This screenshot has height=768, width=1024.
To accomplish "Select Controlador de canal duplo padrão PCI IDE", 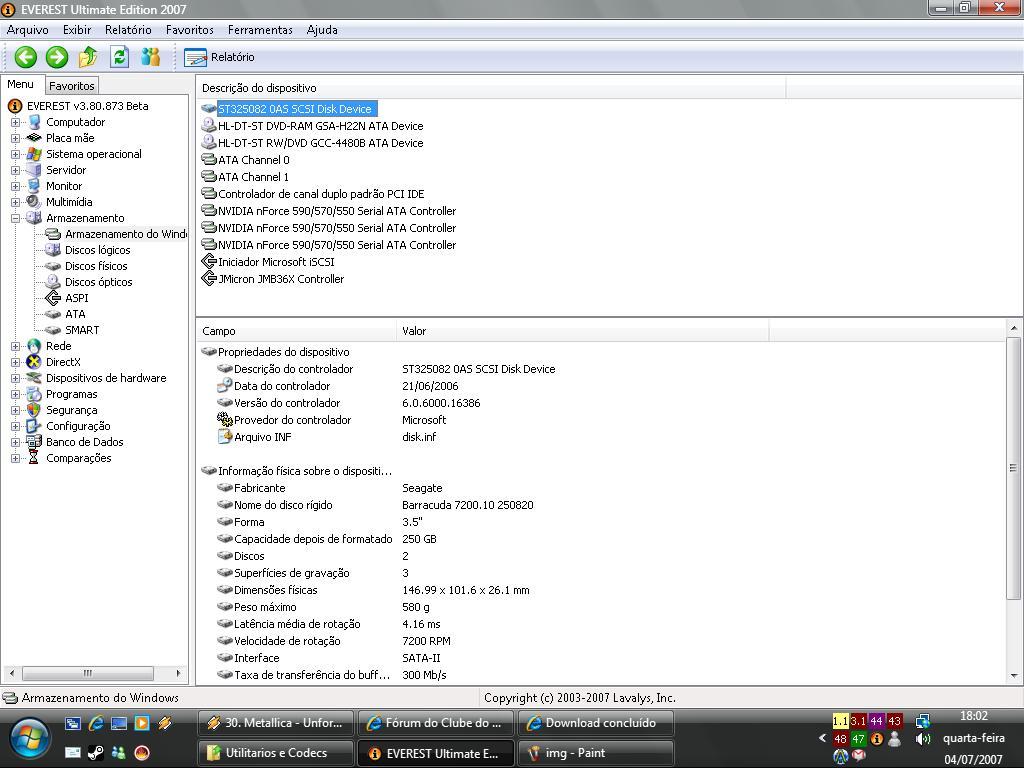I will tap(321, 194).
